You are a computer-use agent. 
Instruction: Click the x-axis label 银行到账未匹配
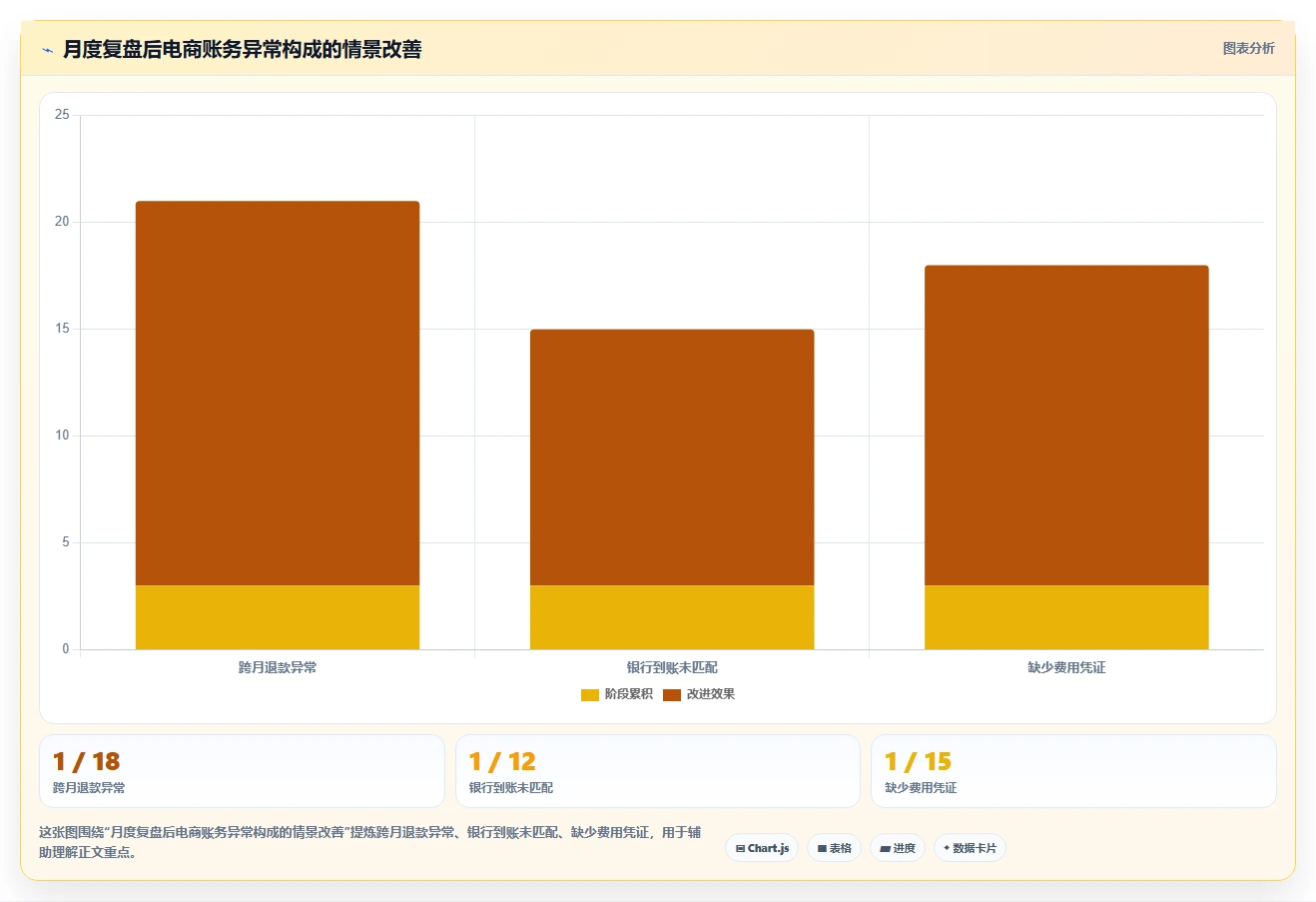672,667
